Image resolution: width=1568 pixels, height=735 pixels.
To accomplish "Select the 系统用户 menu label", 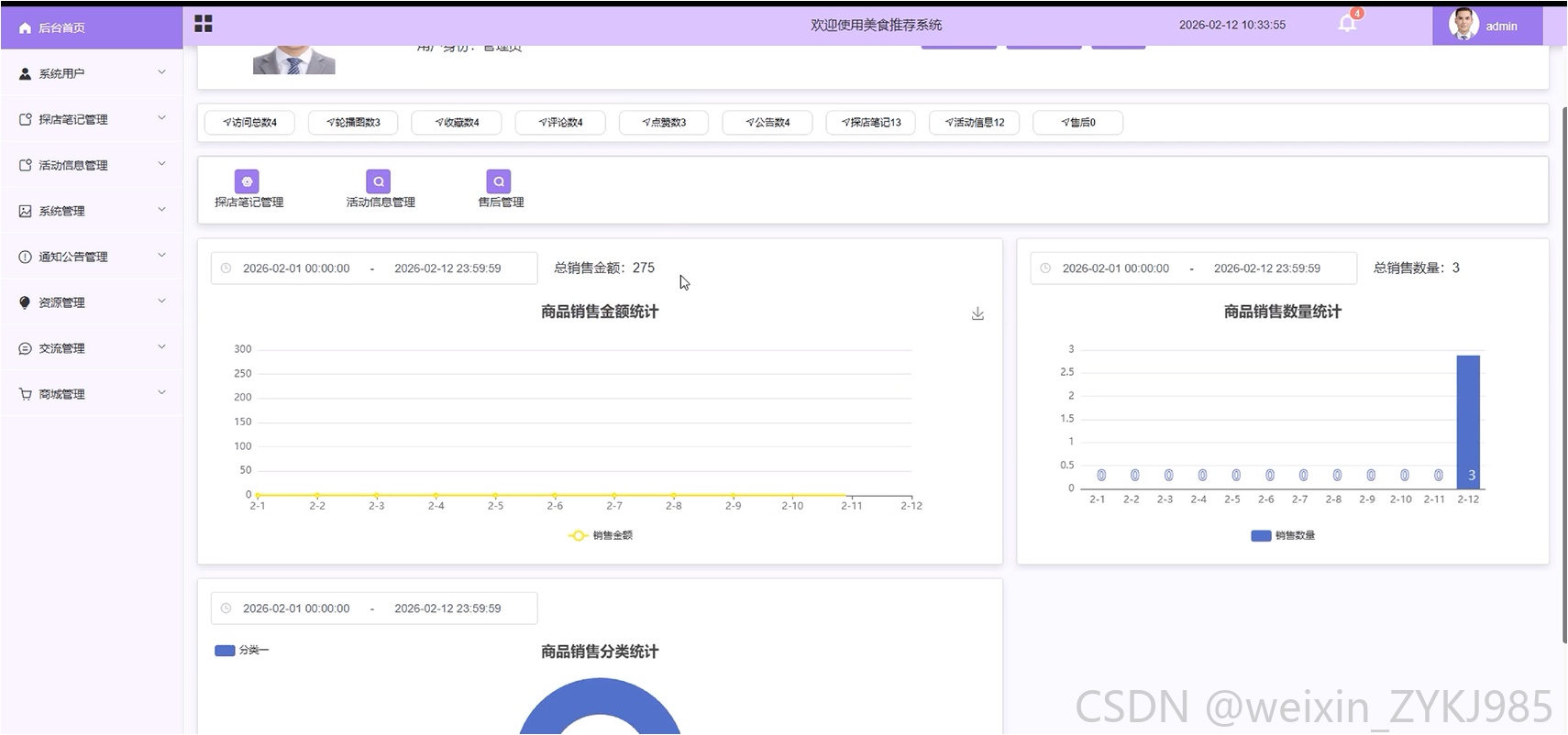I will pos(61,73).
